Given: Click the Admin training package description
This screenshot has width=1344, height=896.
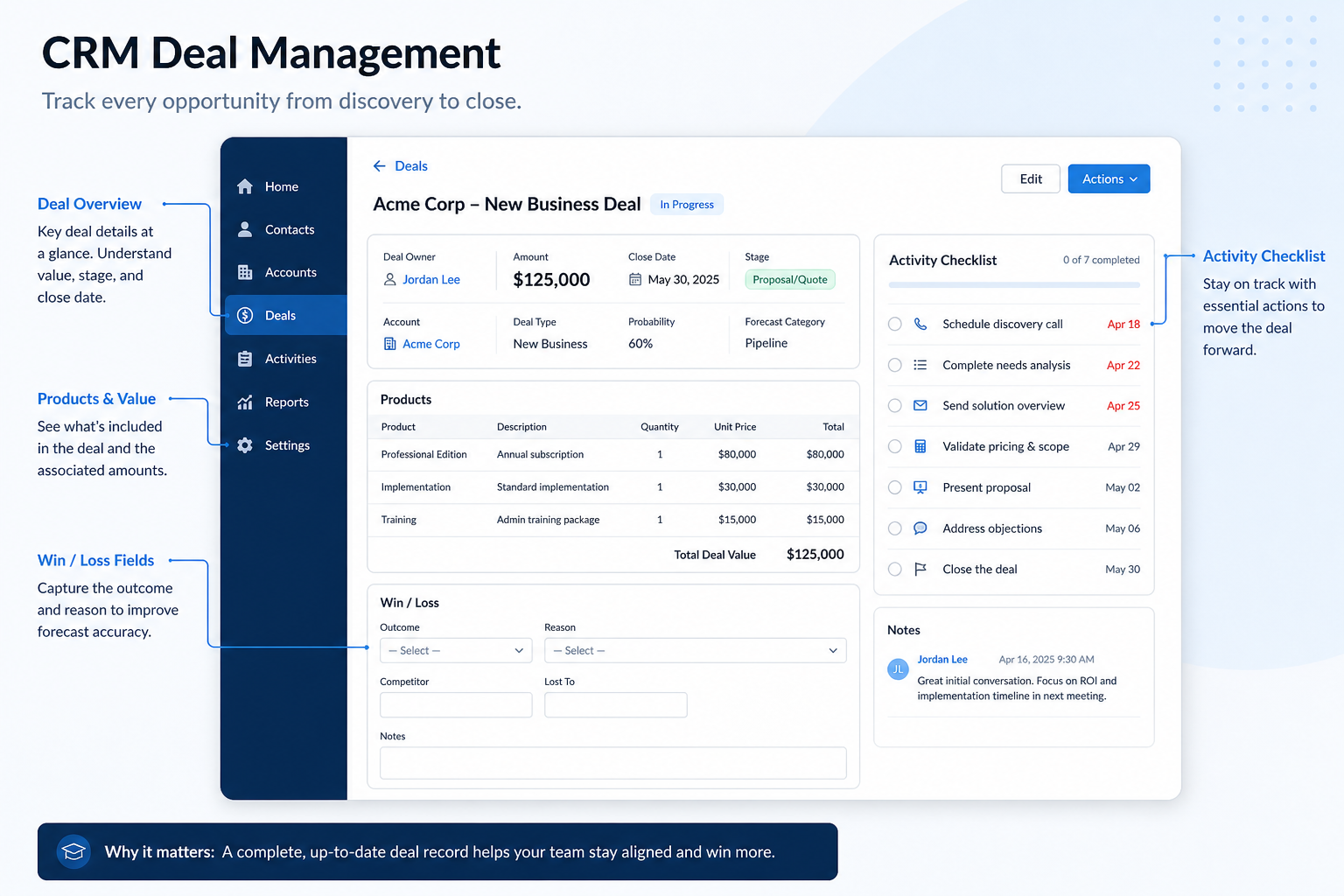Looking at the screenshot, I should pyautogui.click(x=549, y=520).
